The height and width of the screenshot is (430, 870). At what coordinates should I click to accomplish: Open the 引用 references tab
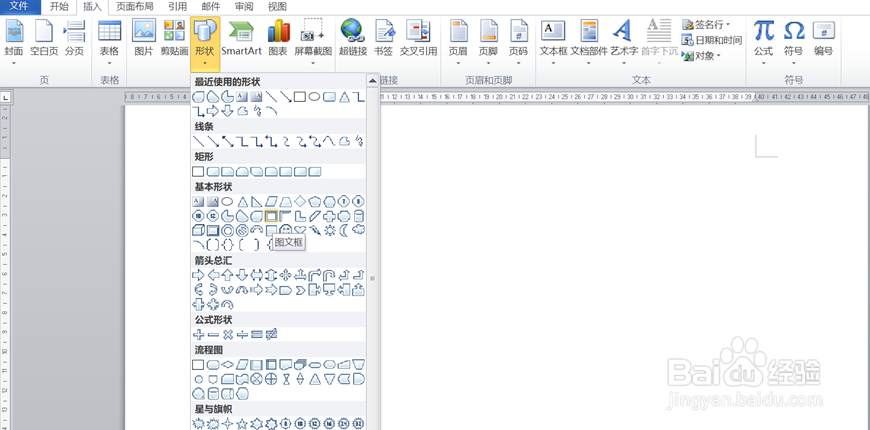178,7
